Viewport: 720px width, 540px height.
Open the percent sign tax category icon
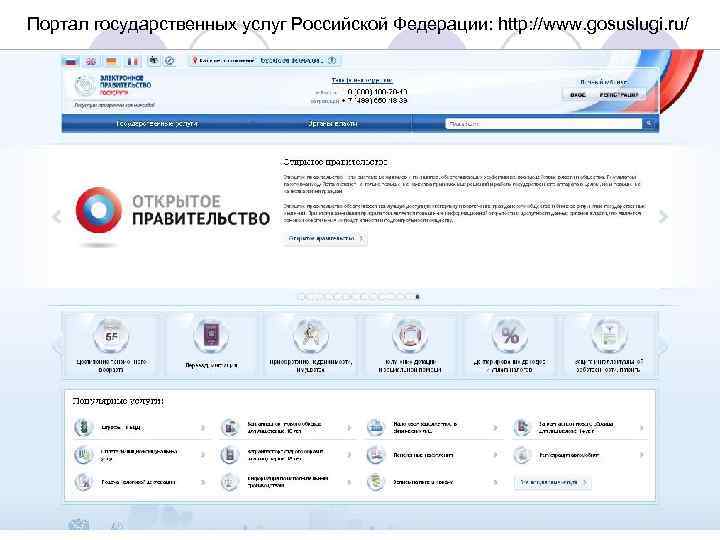pos(510,337)
